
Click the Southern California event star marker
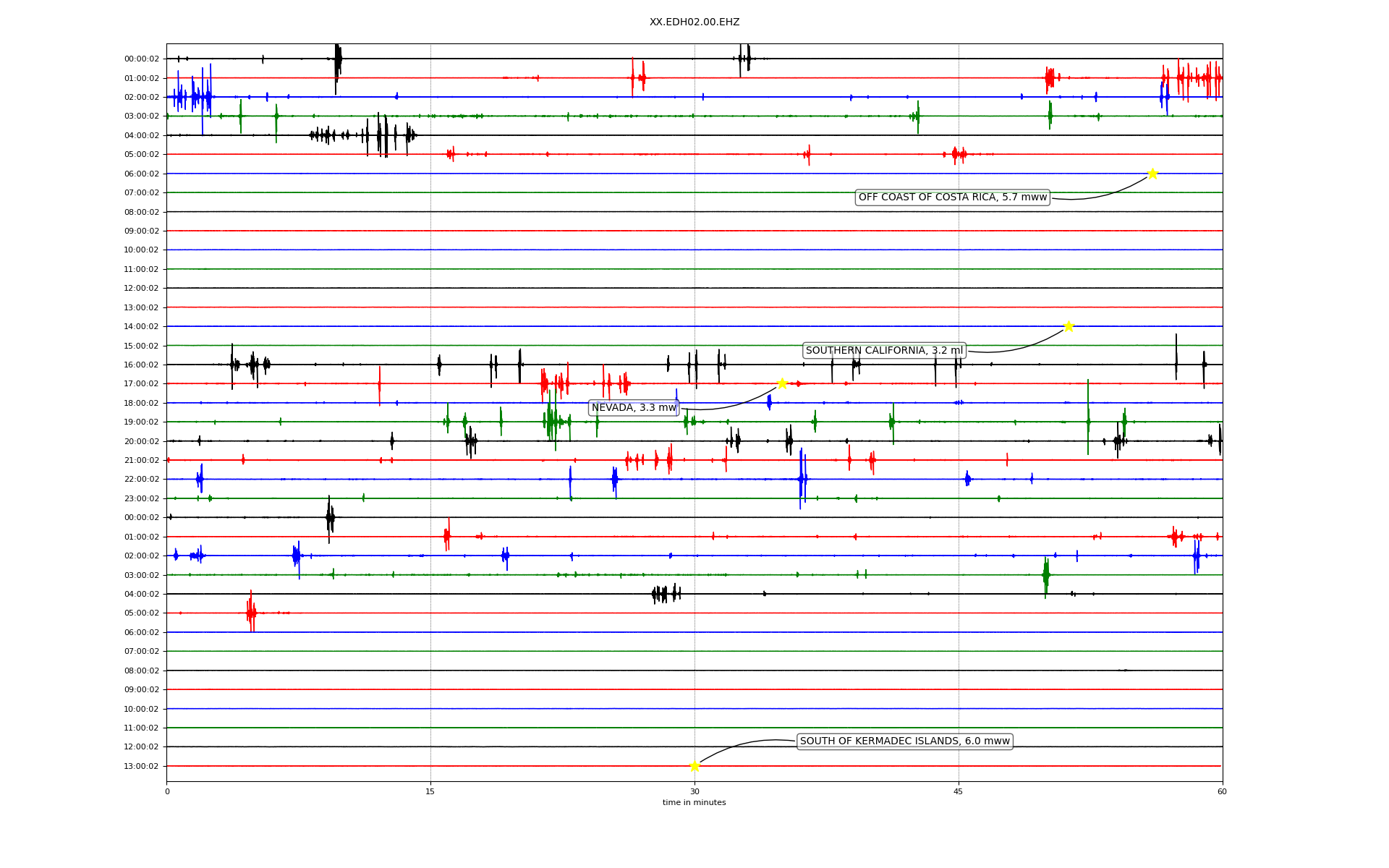click(1068, 326)
